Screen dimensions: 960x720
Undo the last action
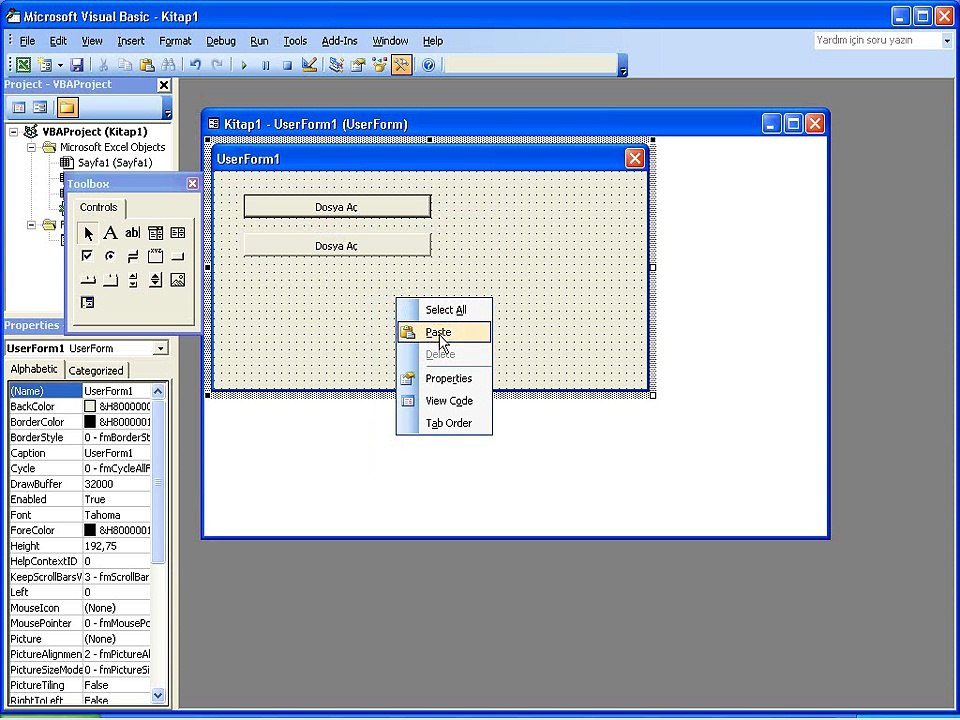(x=195, y=64)
